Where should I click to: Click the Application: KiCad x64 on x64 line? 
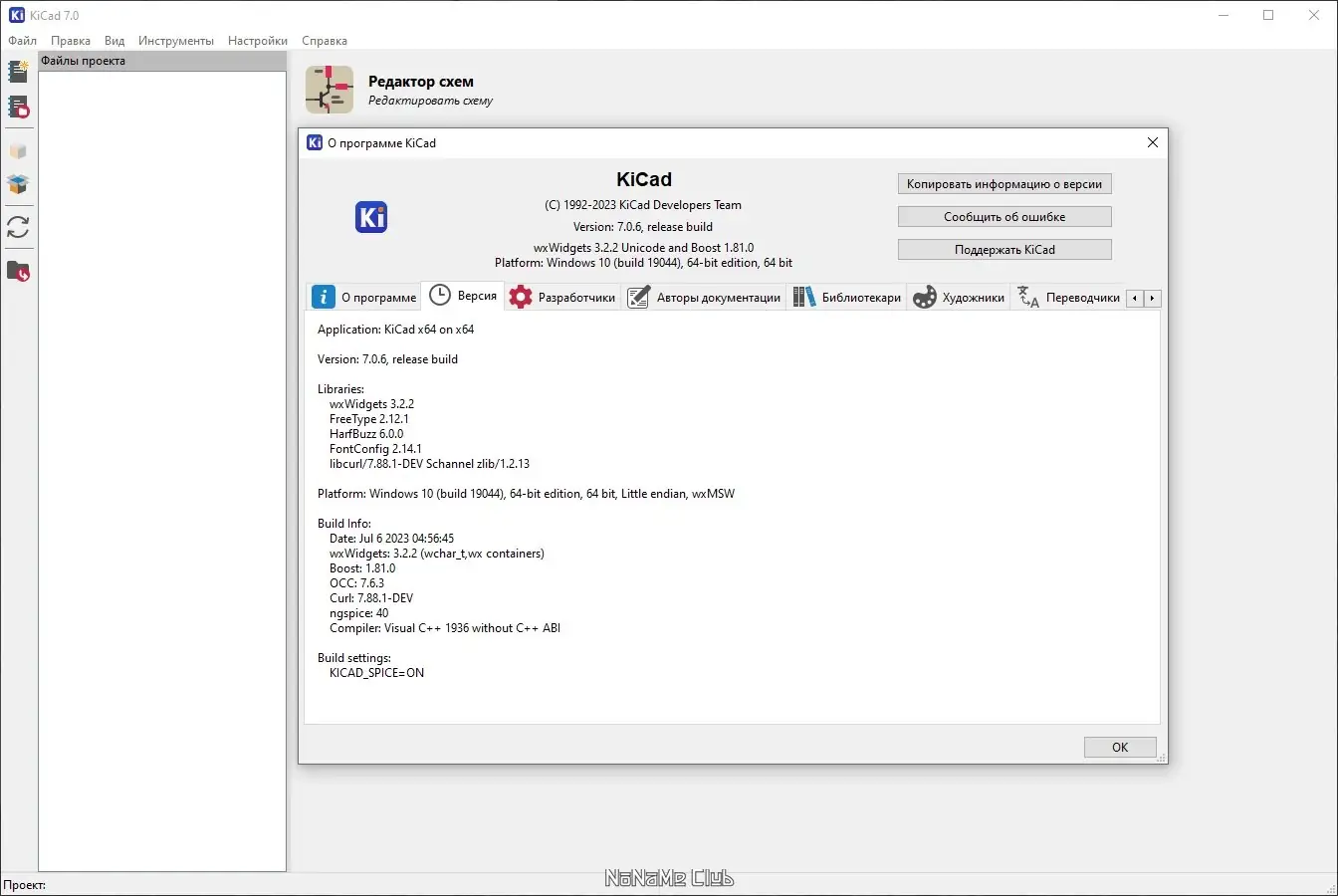tap(396, 330)
